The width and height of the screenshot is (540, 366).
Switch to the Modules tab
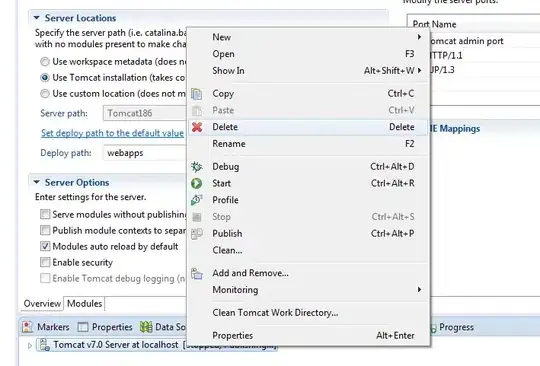[x=84, y=303]
